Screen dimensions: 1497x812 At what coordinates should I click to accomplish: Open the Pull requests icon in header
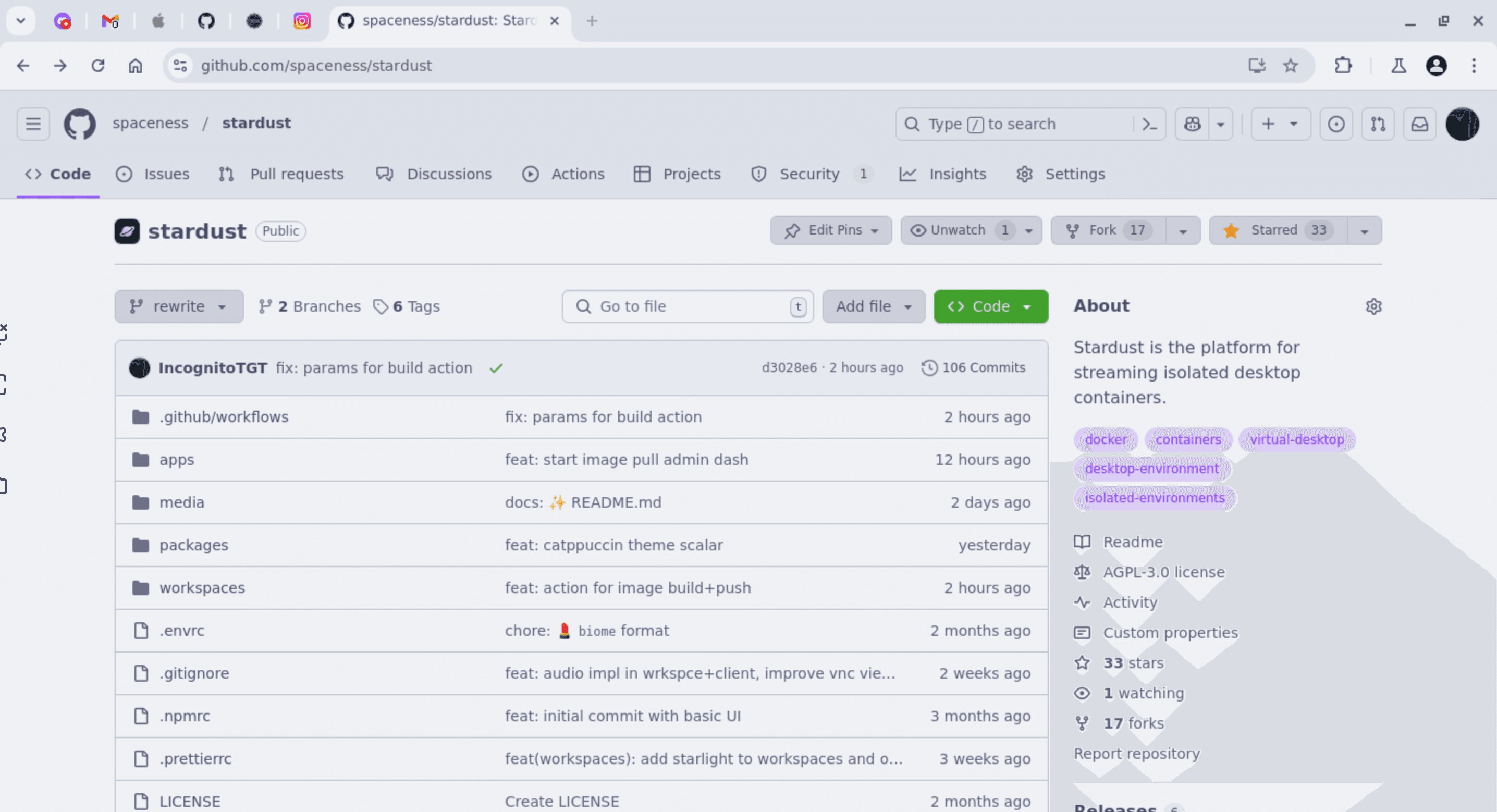(x=1378, y=124)
